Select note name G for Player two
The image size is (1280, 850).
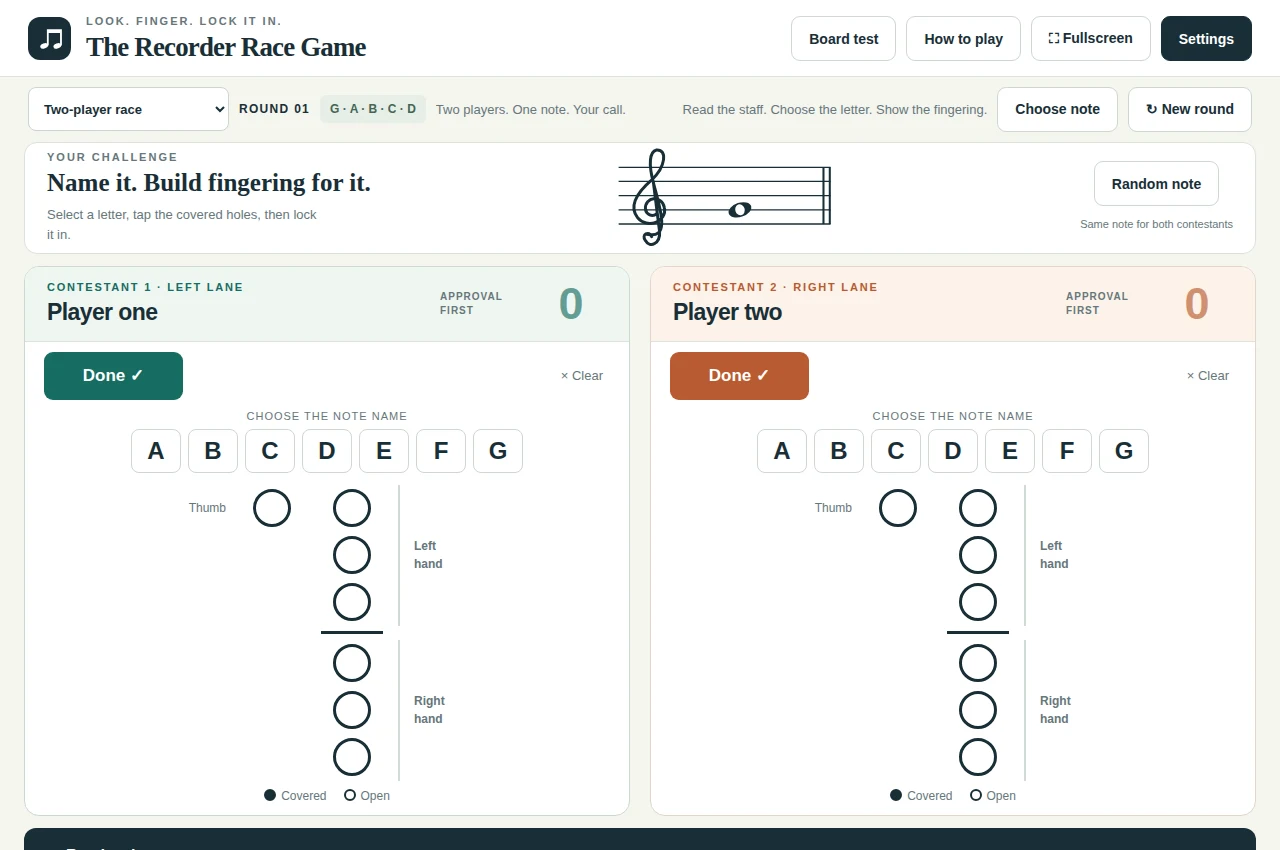(1124, 451)
